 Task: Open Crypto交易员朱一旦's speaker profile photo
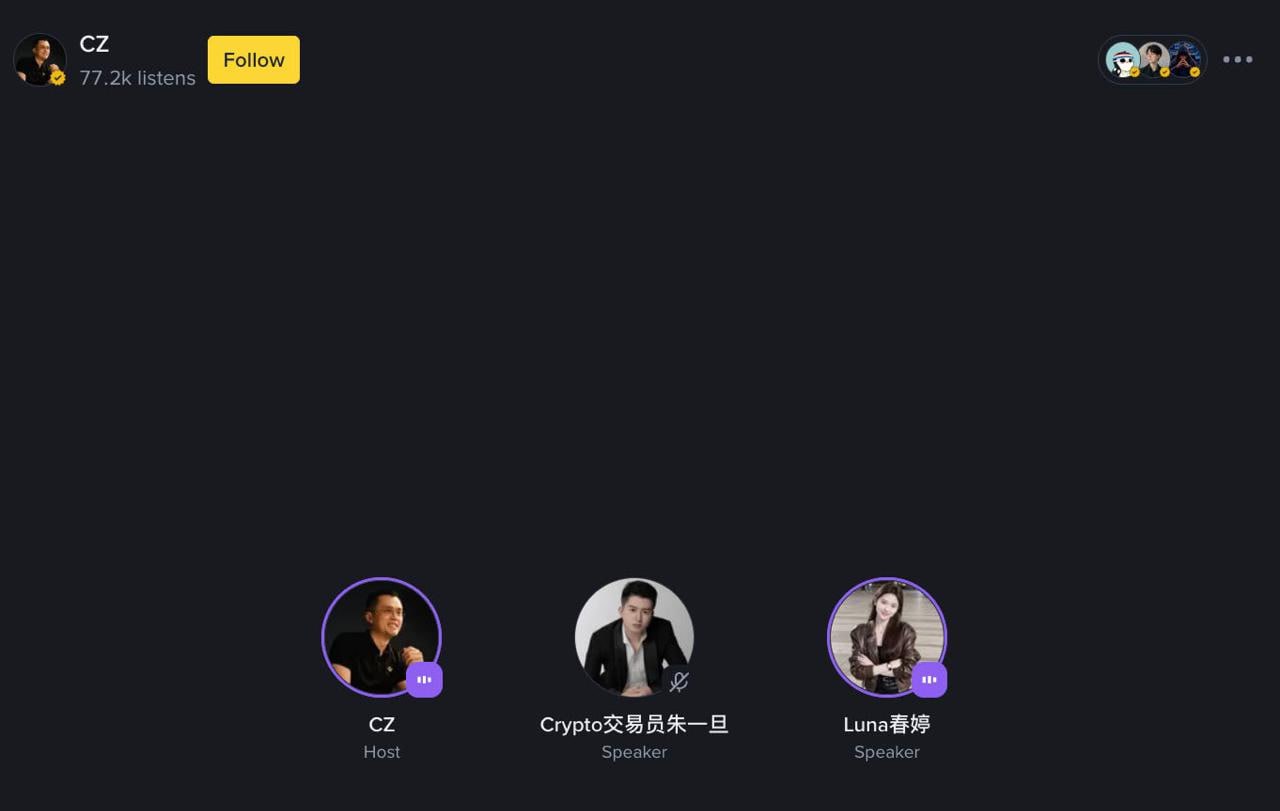pyautogui.click(x=634, y=637)
